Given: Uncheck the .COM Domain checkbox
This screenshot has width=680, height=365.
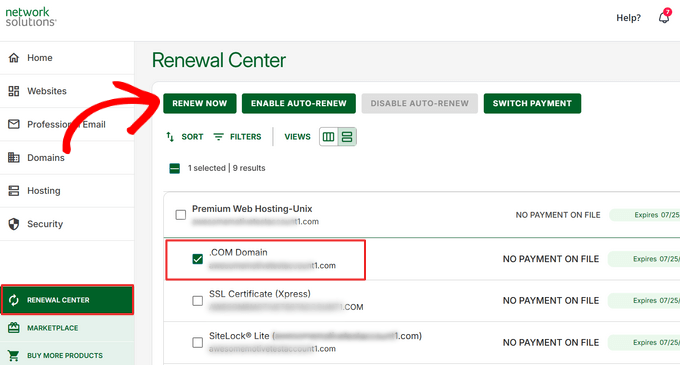Looking at the screenshot, I should (198, 259).
